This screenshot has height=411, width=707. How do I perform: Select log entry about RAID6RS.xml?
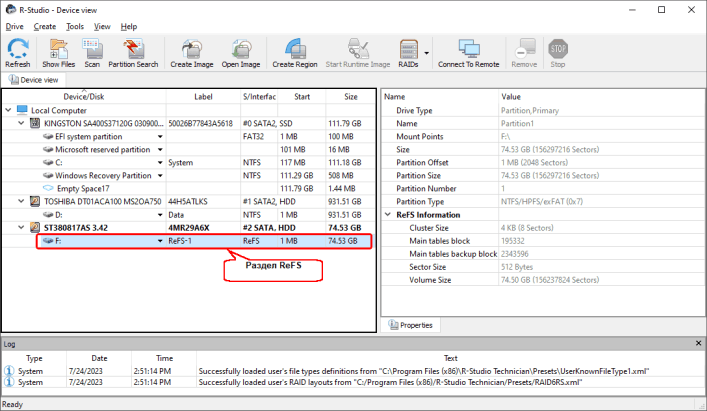(354, 382)
